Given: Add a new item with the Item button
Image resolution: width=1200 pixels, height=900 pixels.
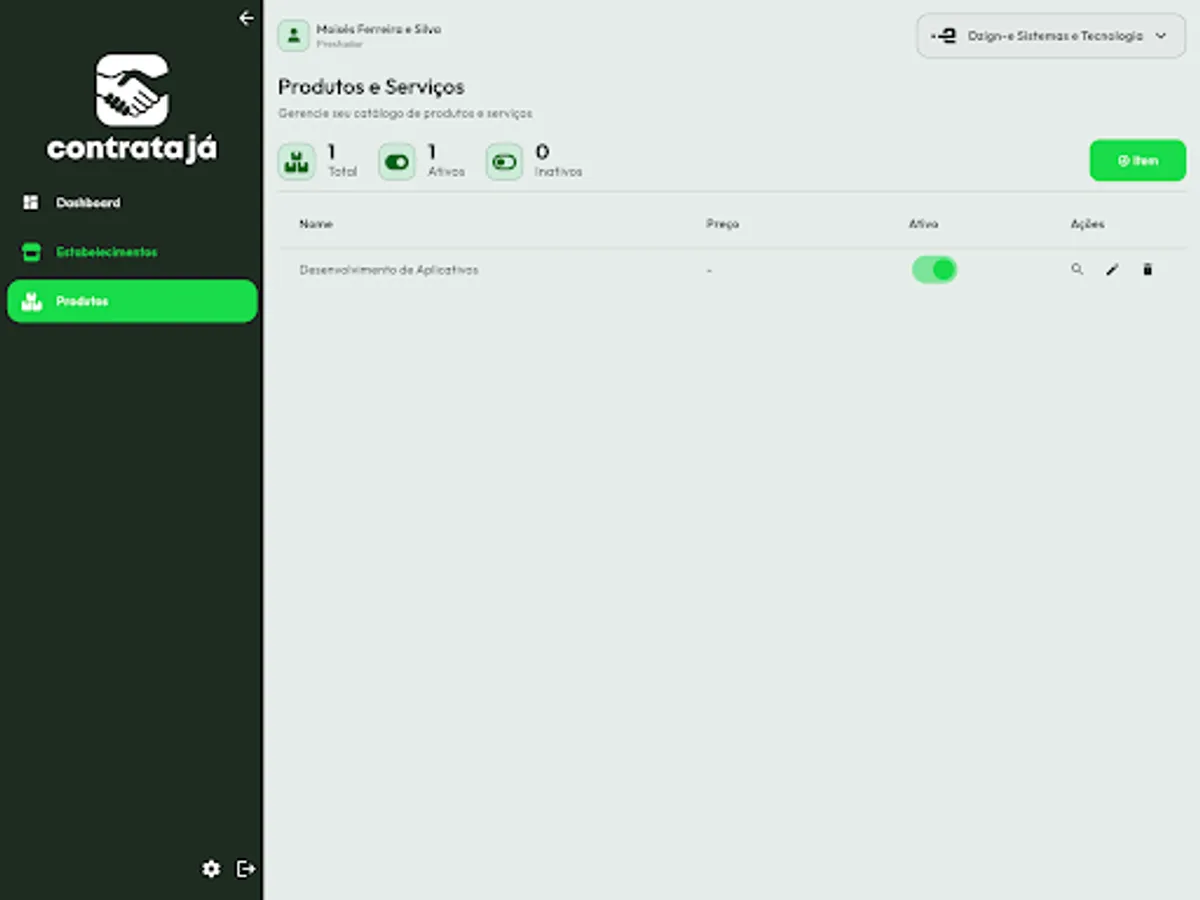Looking at the screenshot, I should coord(1138,161).
